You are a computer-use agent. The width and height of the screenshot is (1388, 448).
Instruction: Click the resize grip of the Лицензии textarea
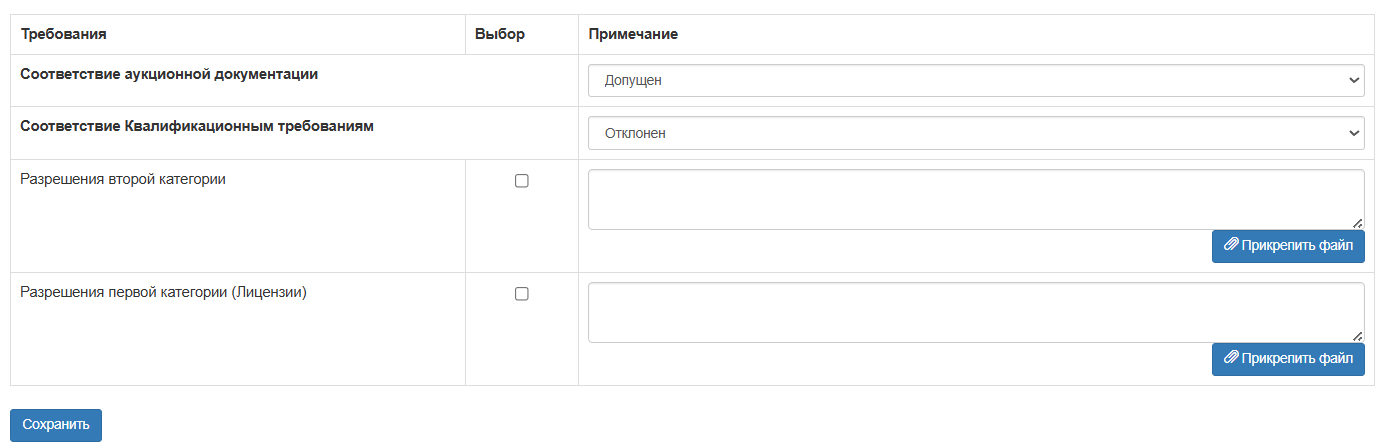[x=1357, y=336]
